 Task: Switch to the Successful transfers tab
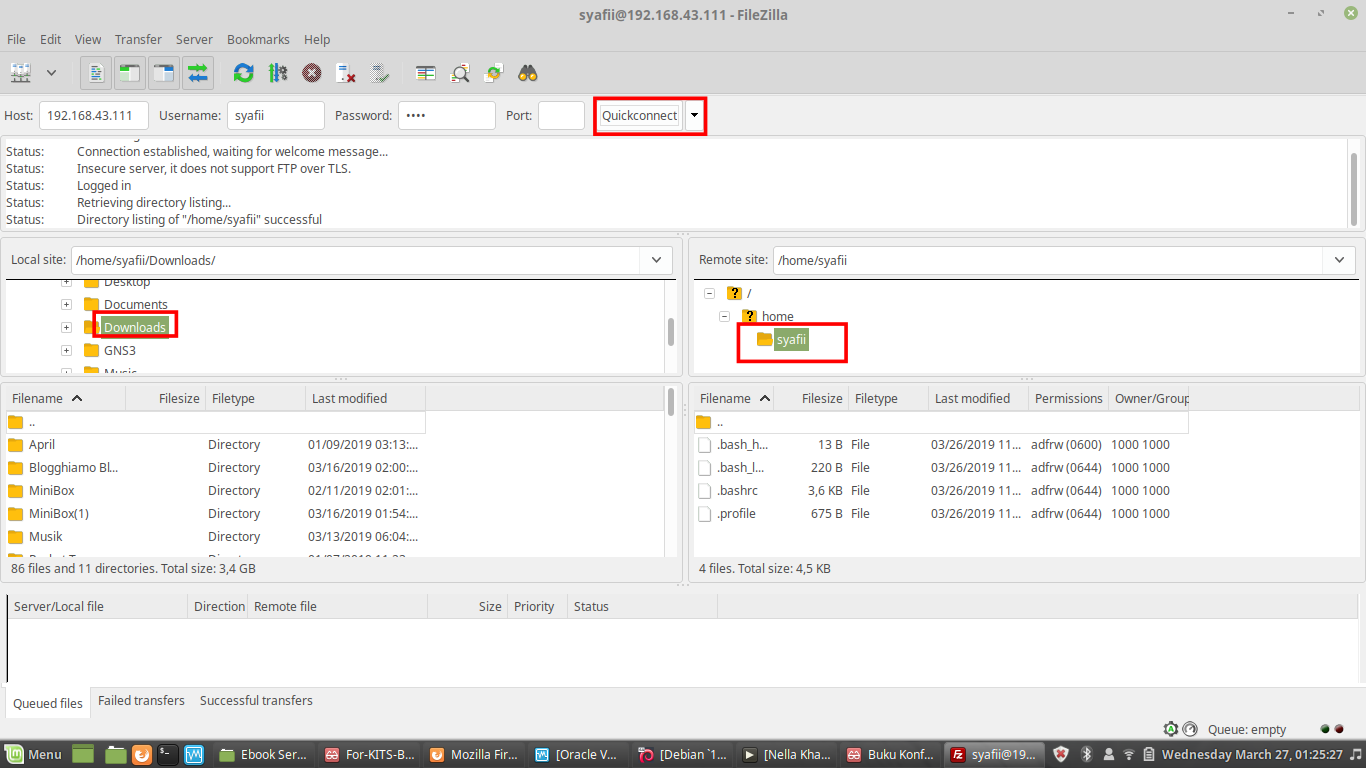pyautogui.click(x=256, y=701)
